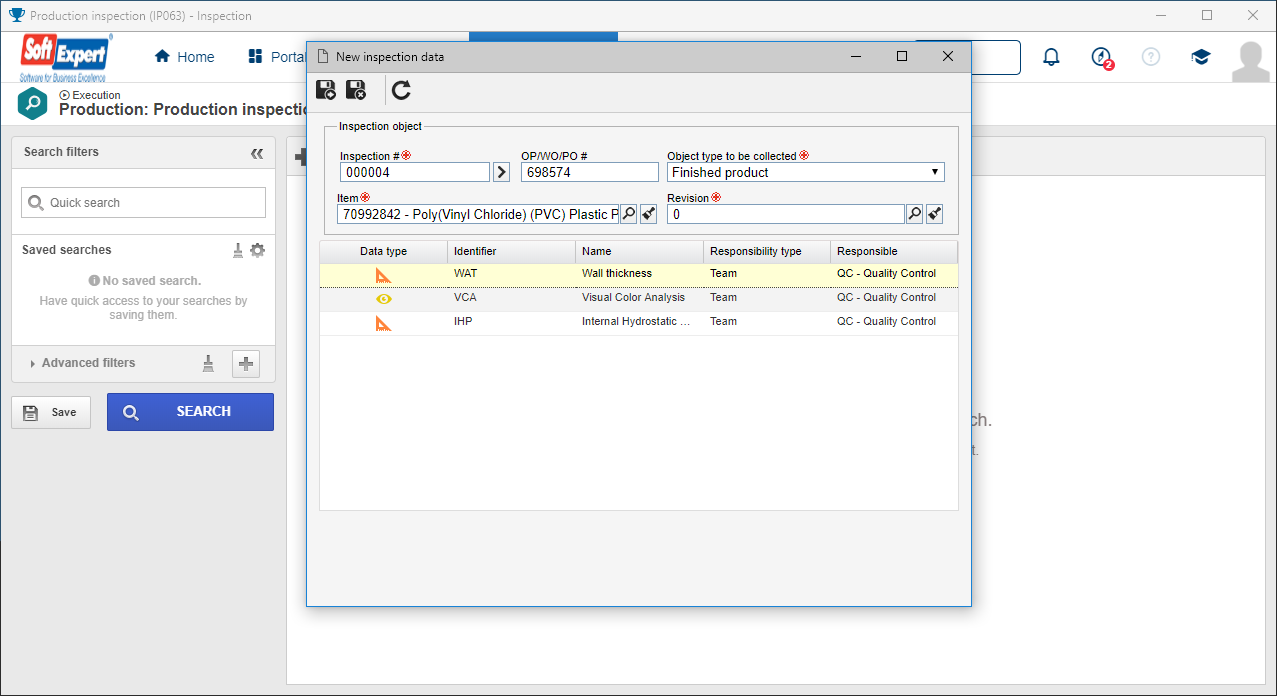The width and height of the screenshot is (1277, 696).
Task: Click Team in Visual Color Analysis row
Action: tap(723, 298)
